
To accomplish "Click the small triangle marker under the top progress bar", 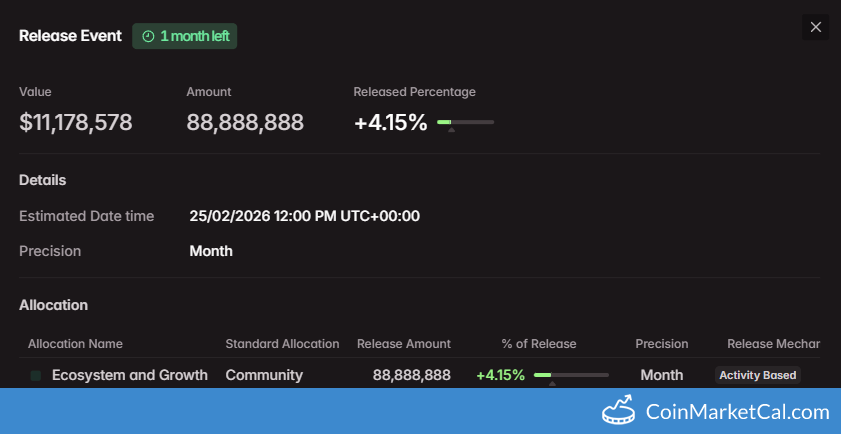I will 452,131.
